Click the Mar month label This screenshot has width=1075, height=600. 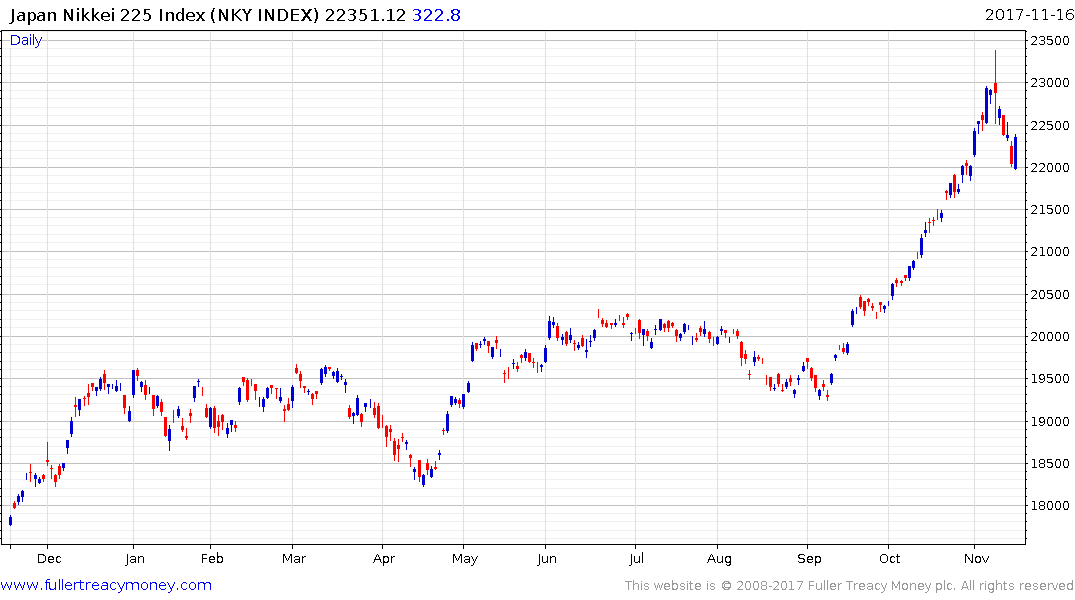293,559
